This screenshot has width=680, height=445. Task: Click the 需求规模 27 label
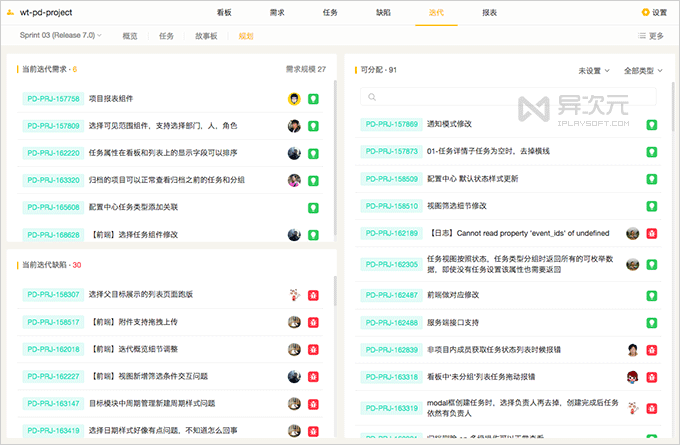(x=306, y=69)
